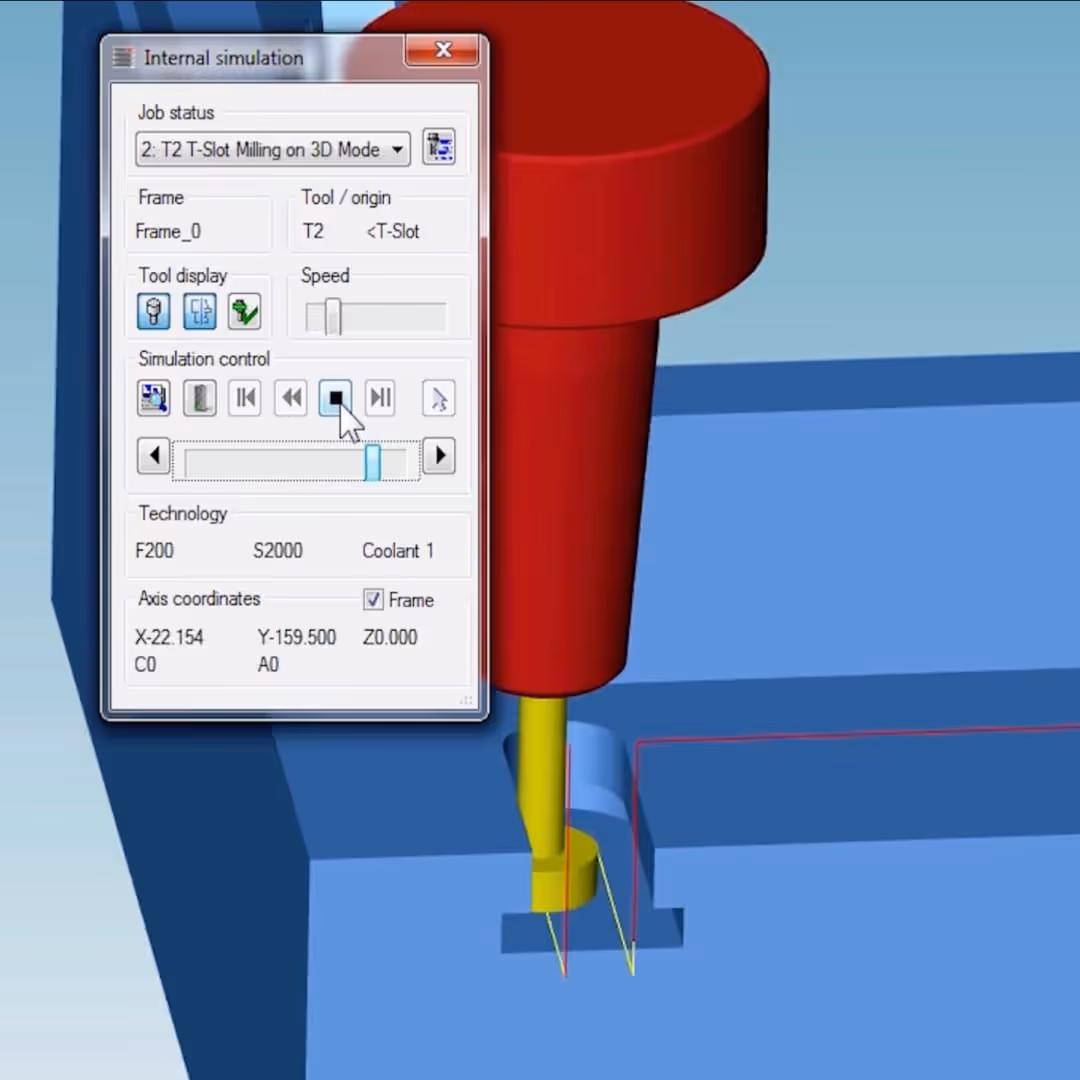Open the Job status dropdown
This screenshot has width=1080, height=1080.
(273, 149)
